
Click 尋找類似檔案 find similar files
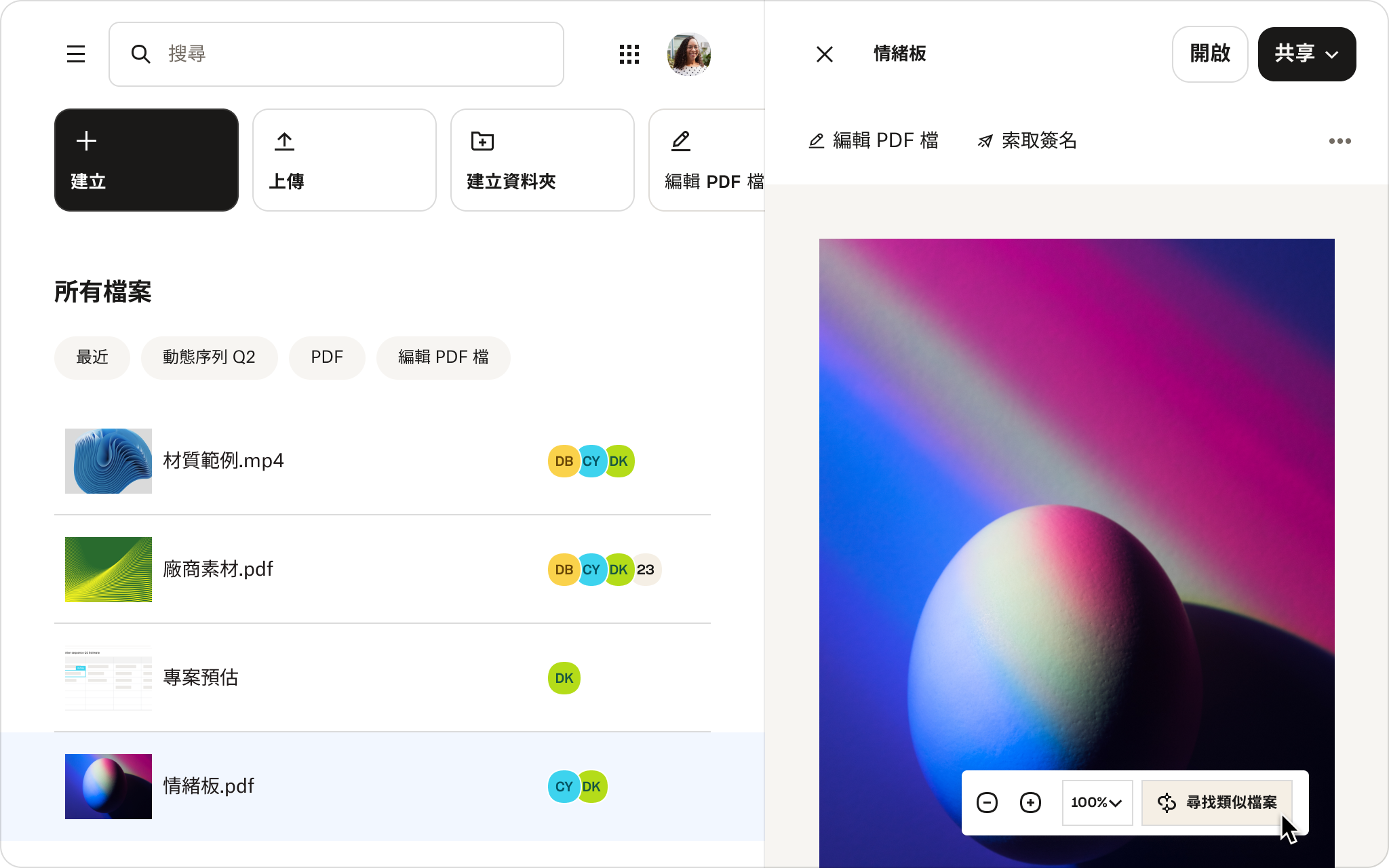click(x=1217, y=803)
